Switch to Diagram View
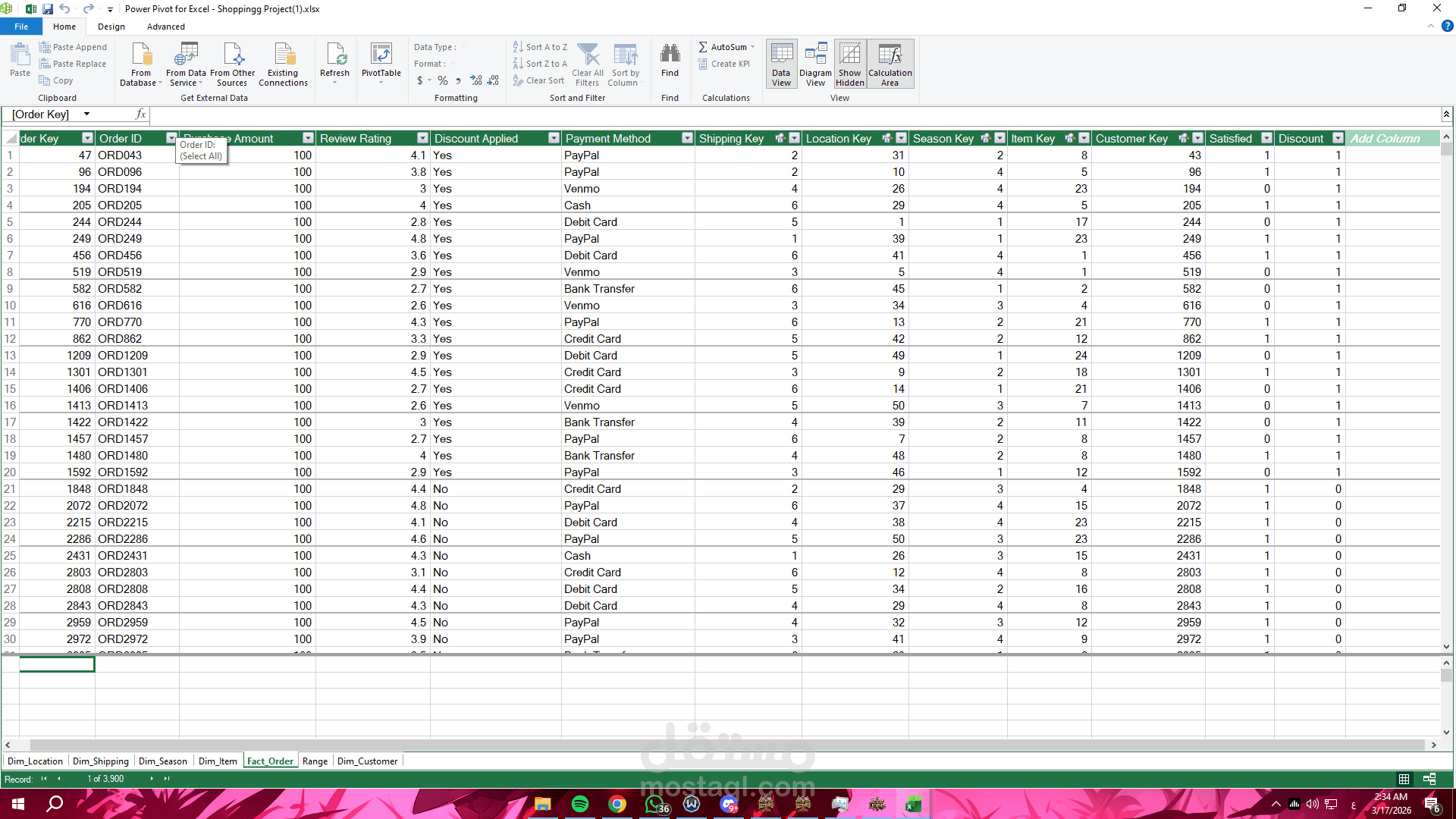This screenshot has height=819, width=1456. [x=815, y=64]
